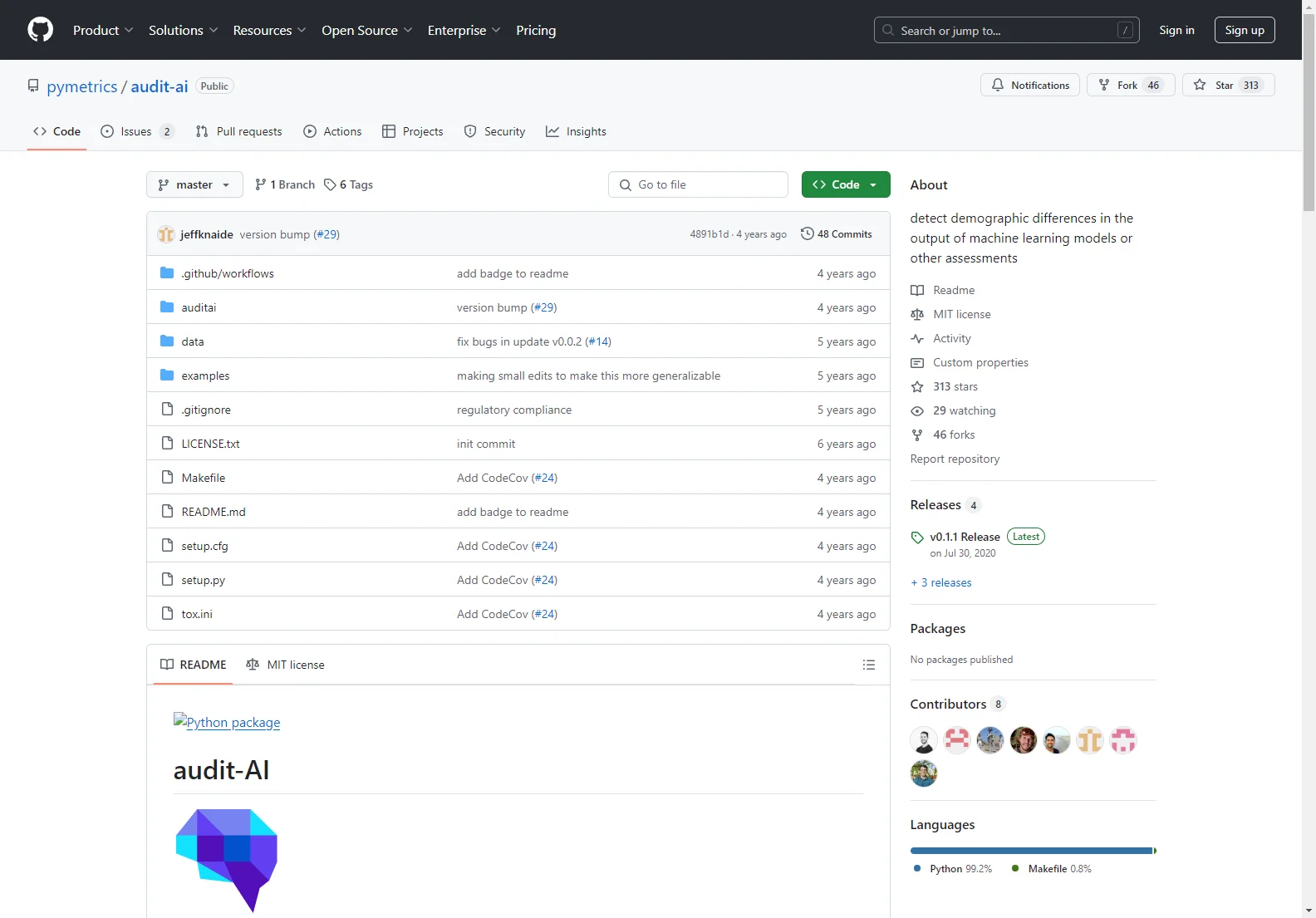Click the Sign in link
Image resolution: width=1316 pixels, height=918 pixels.
pos(1176,30)
